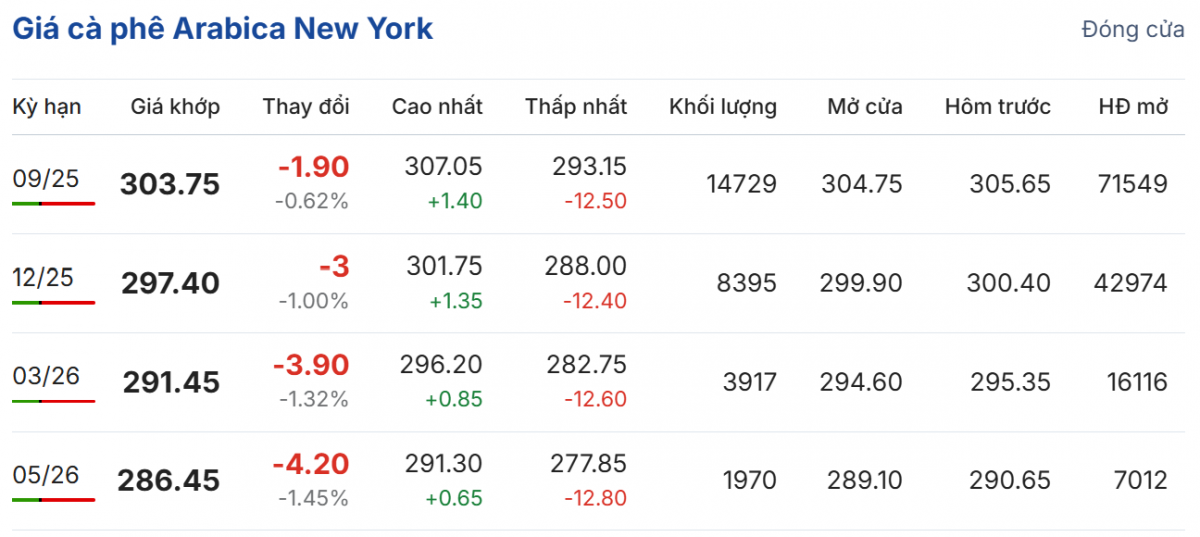The width and height of the screenshot is (1200, 537).
Task: Click the green-red range bar under 05/26
Action: tap(54, 500)
